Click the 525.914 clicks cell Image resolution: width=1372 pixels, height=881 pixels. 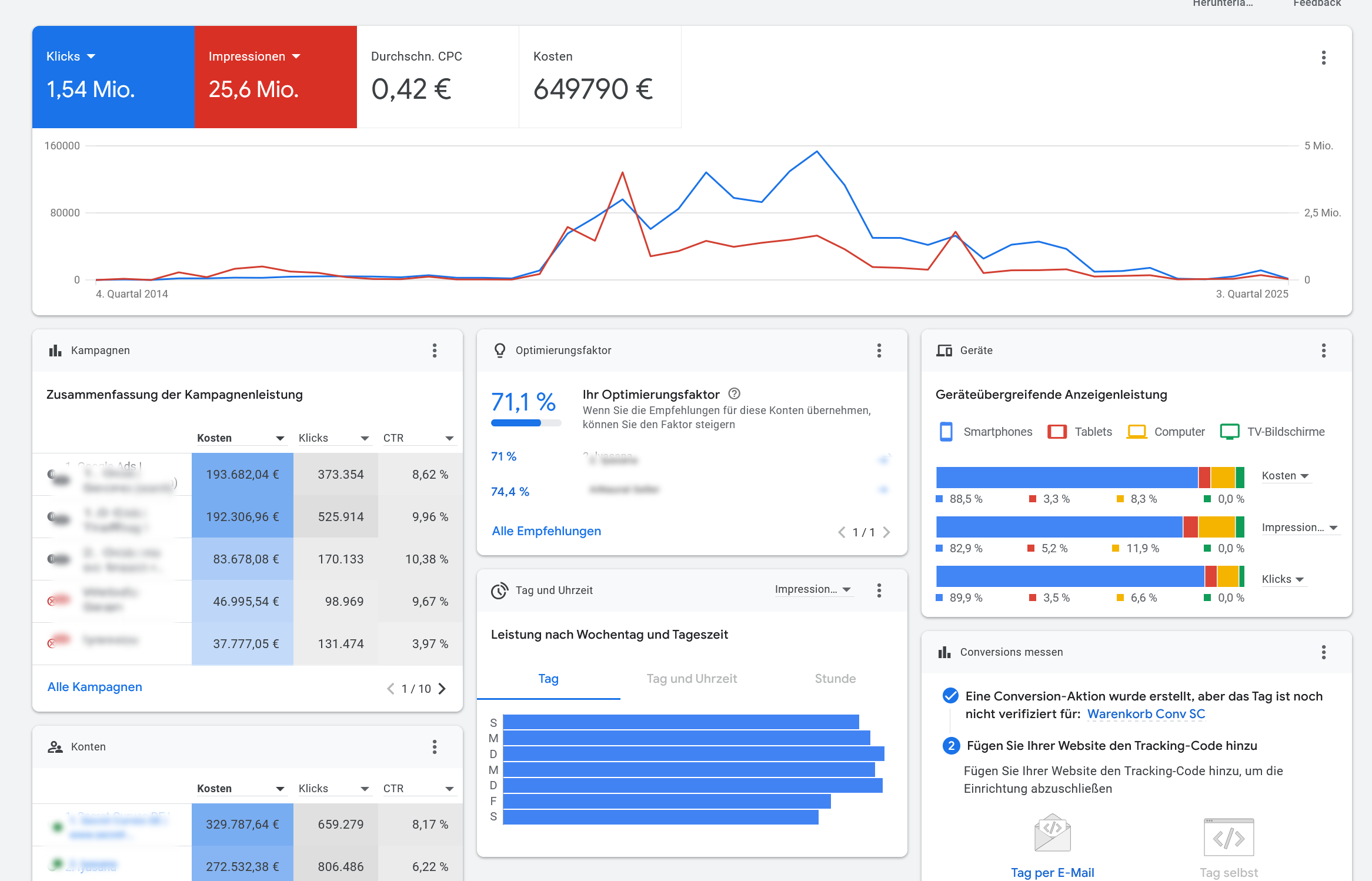click(x=336, y=517)
